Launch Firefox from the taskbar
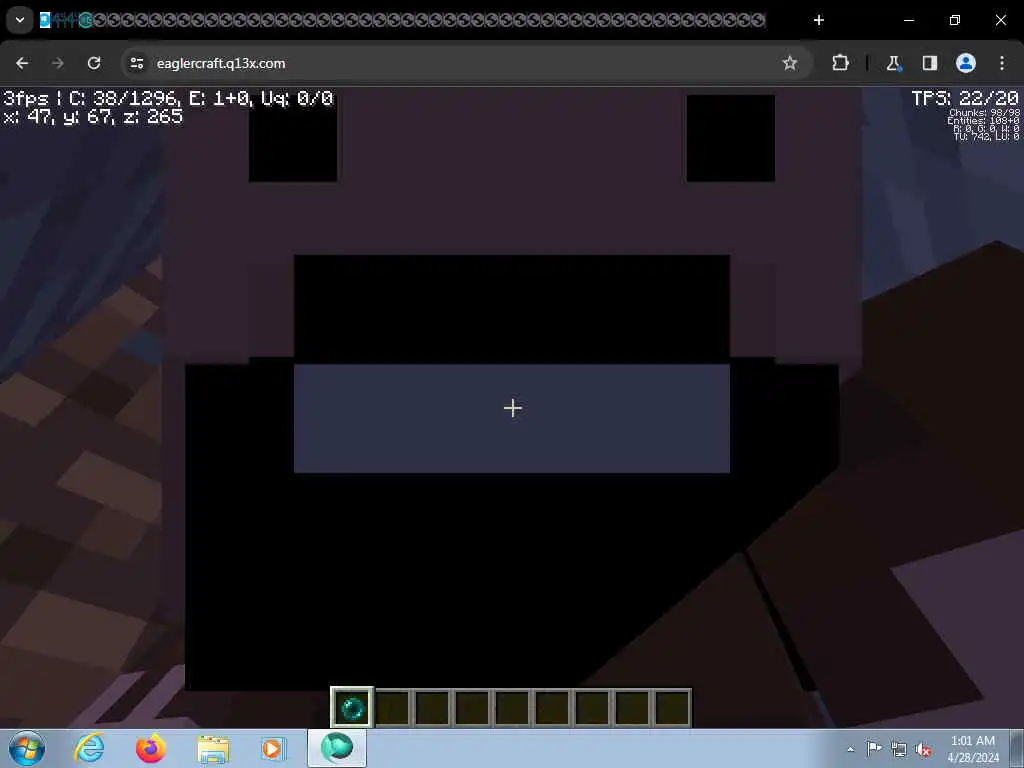 [150, 748]
